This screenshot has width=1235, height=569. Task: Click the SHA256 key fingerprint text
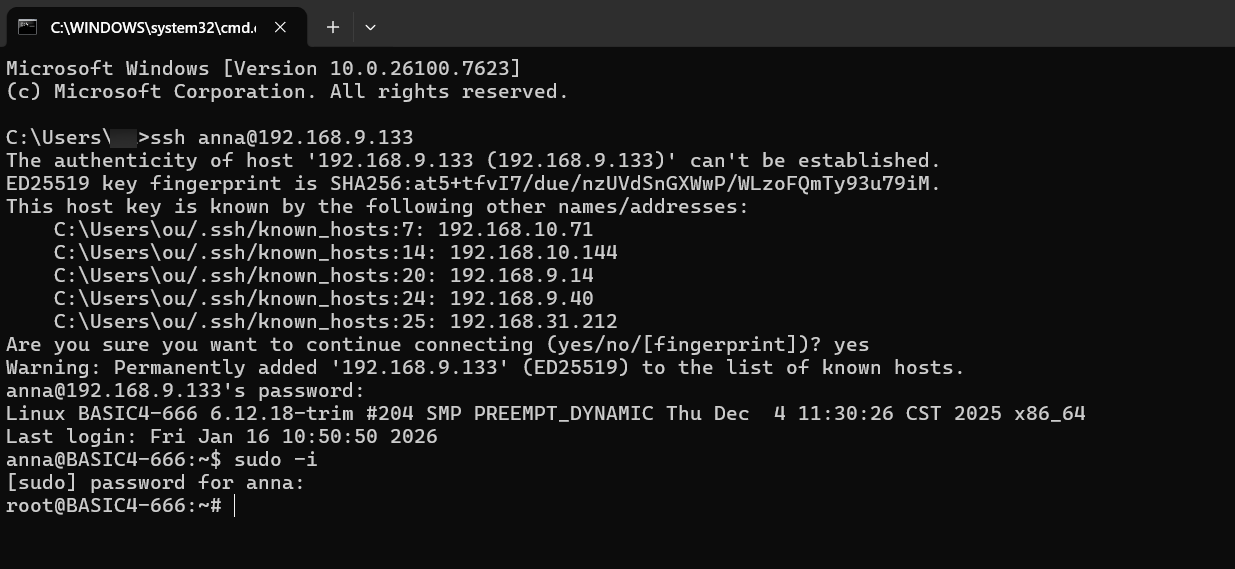[635, 184]
